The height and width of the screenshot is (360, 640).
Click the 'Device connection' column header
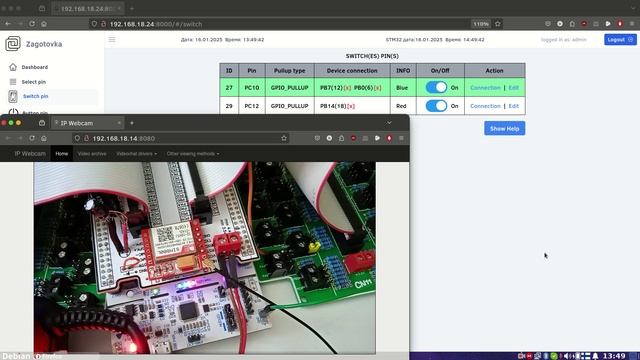[352, 70]
